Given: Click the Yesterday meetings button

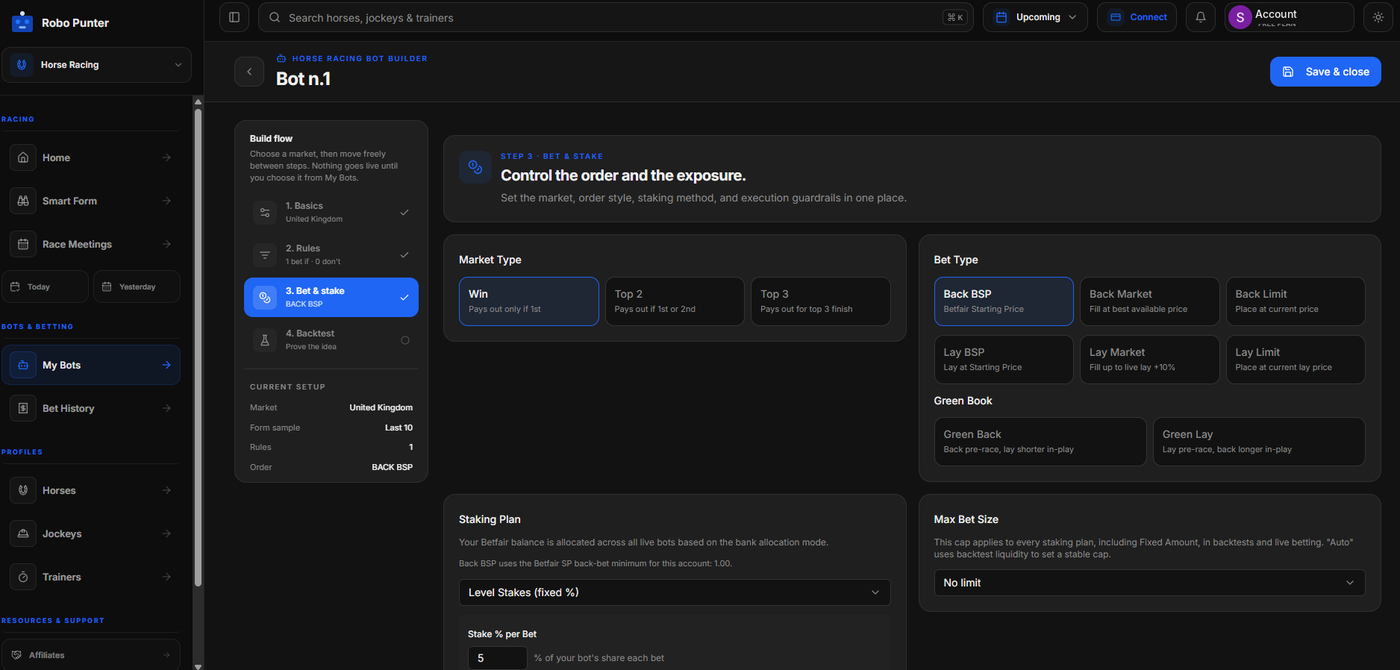Looking at the screenshot, I should coord(137,287).
